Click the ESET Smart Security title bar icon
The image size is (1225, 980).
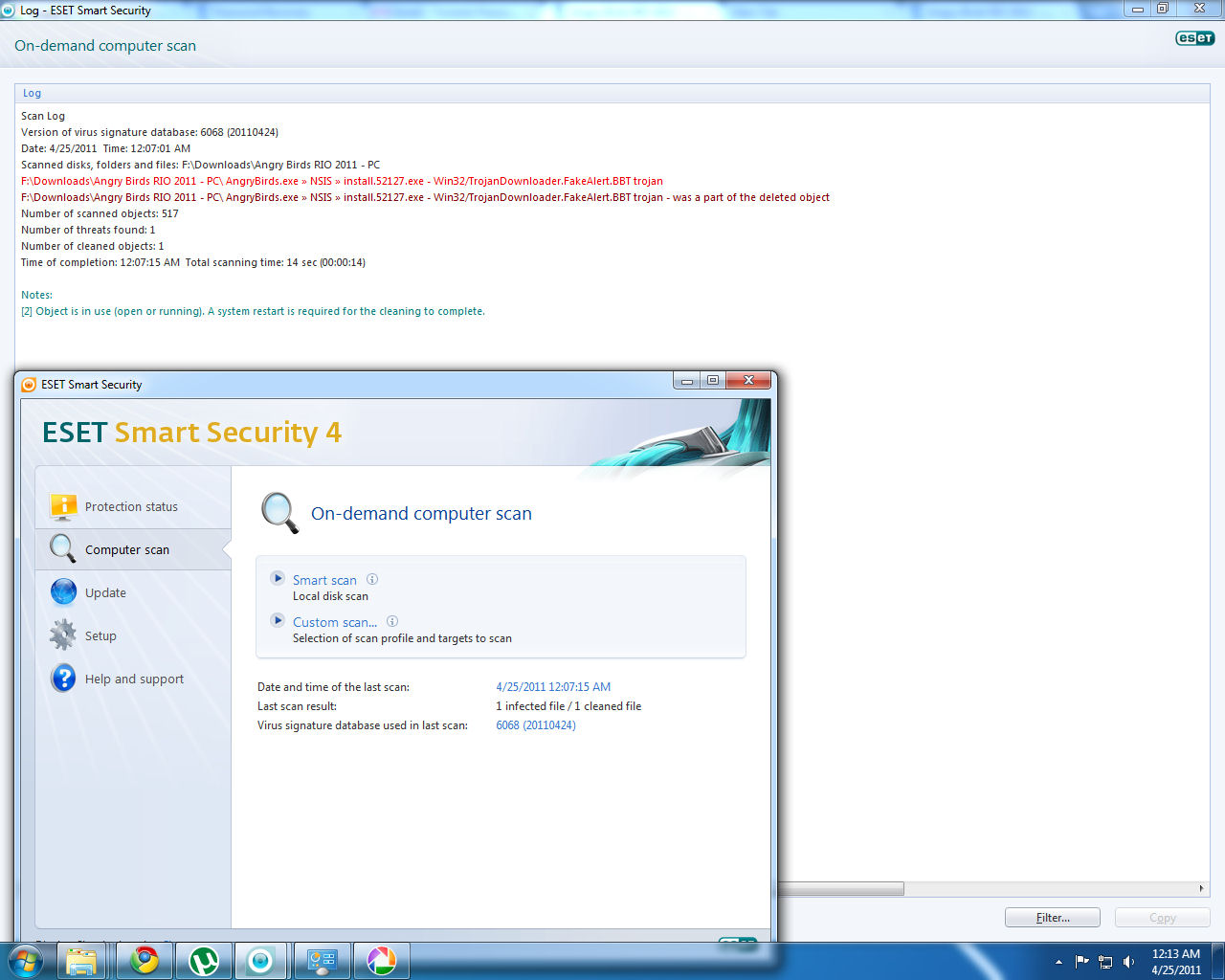click(29, 385)
